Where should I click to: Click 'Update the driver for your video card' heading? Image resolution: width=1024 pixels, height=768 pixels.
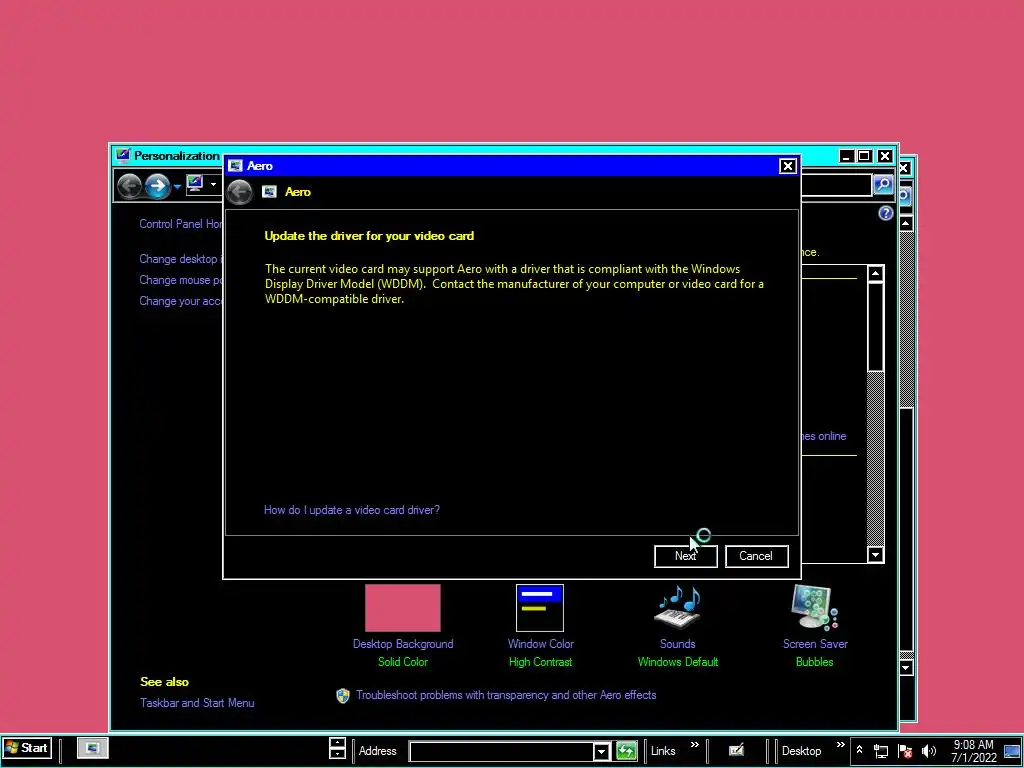point(369,236)
